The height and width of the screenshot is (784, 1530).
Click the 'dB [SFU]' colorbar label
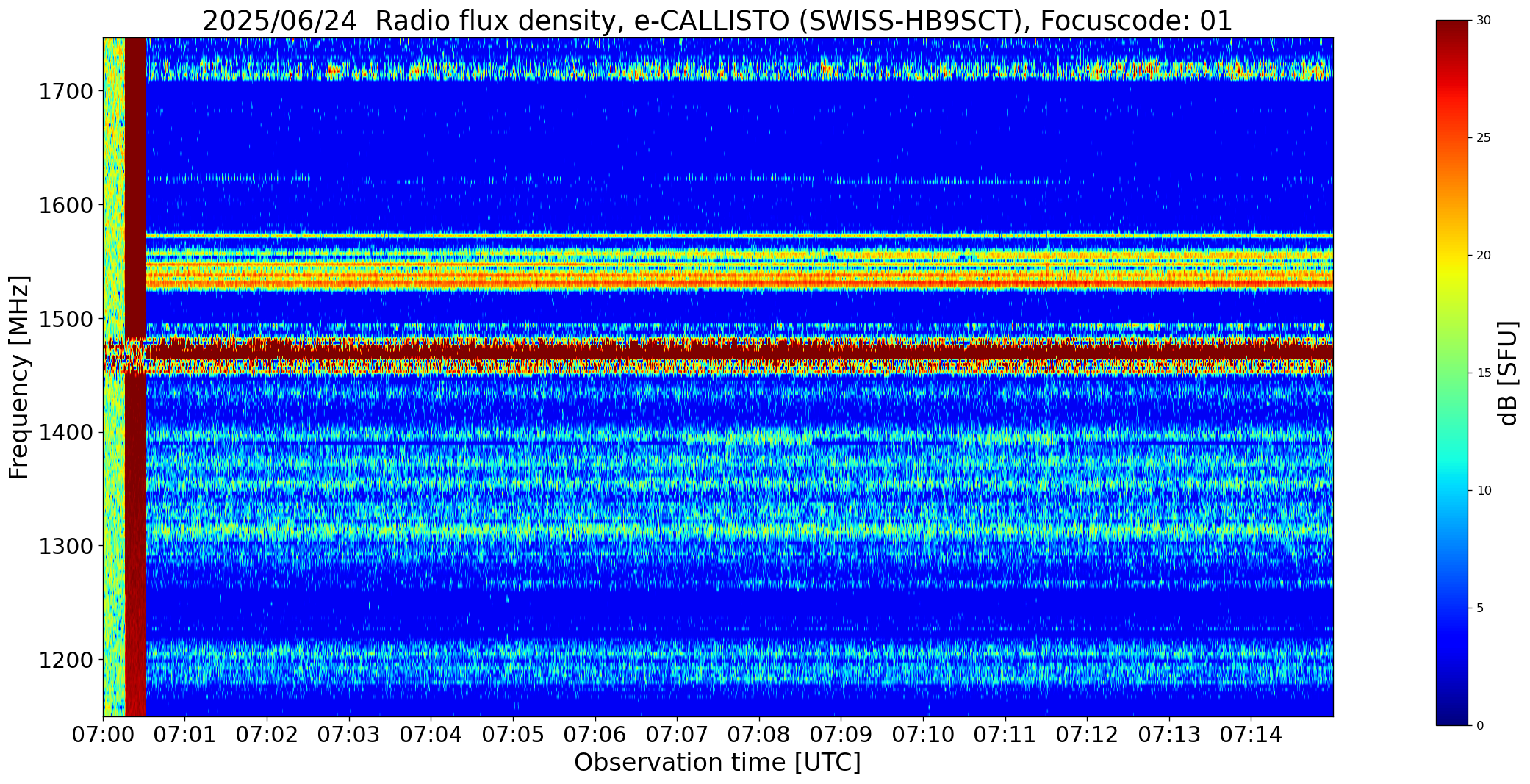(1506, 373)
